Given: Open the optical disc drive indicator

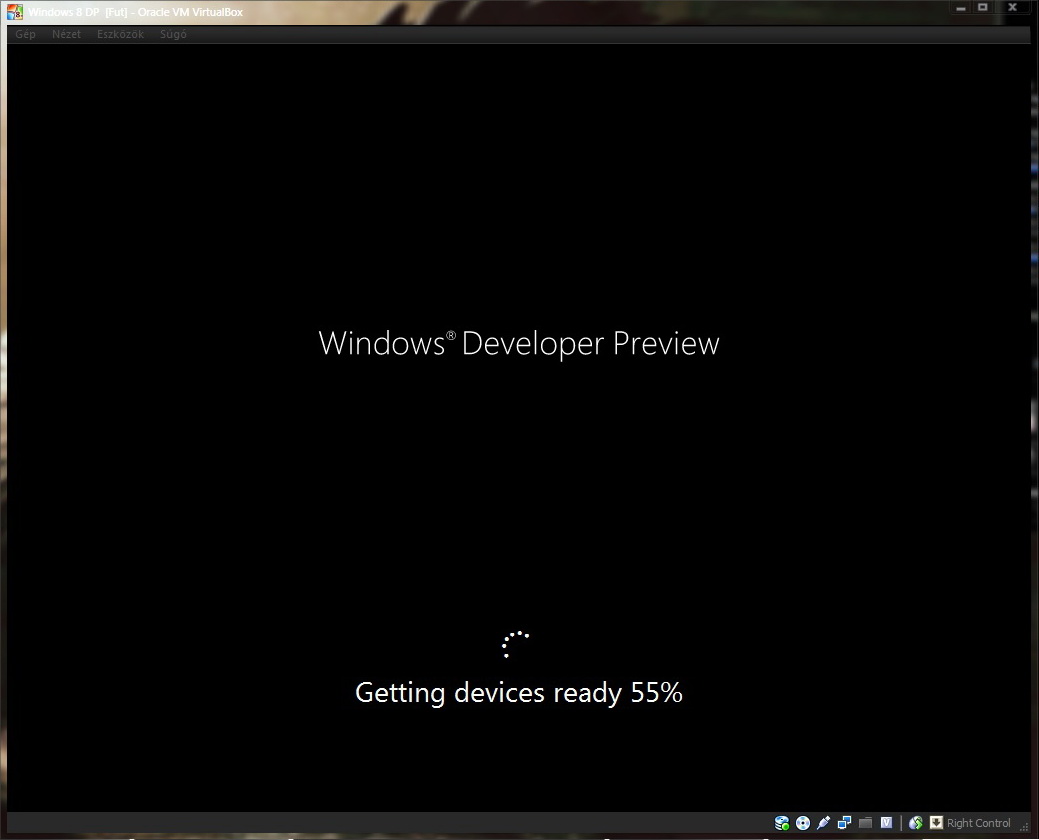Looking at the screenshot, I should point(803,823).
